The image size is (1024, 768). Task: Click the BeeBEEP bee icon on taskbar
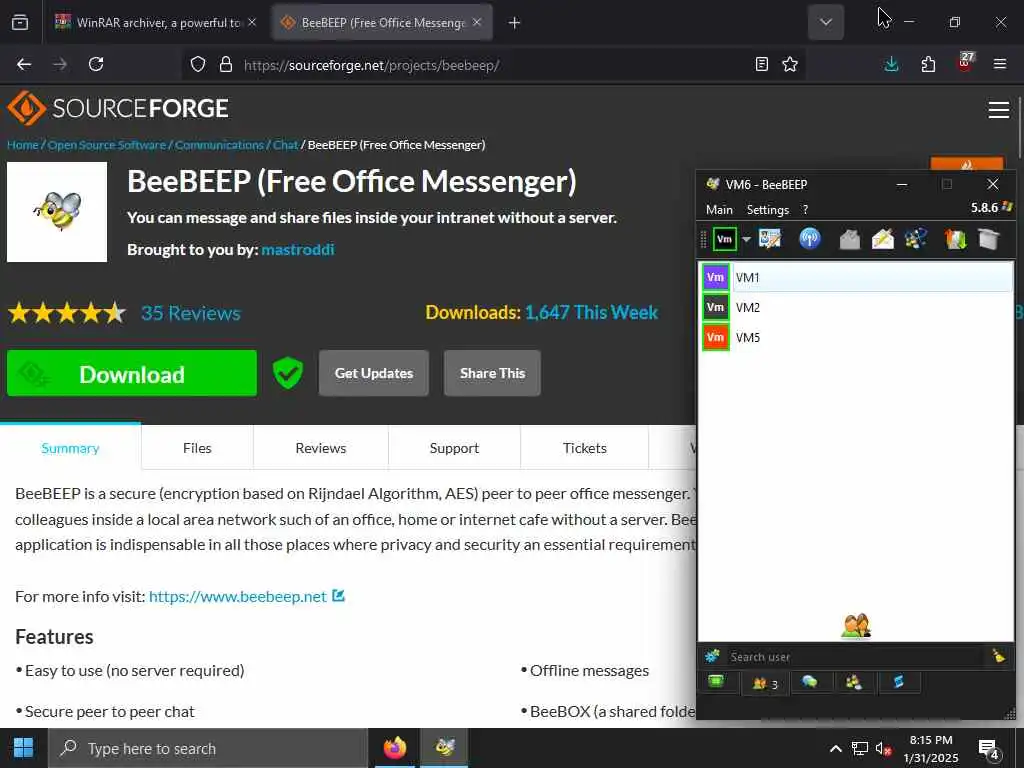click(445, 747)
